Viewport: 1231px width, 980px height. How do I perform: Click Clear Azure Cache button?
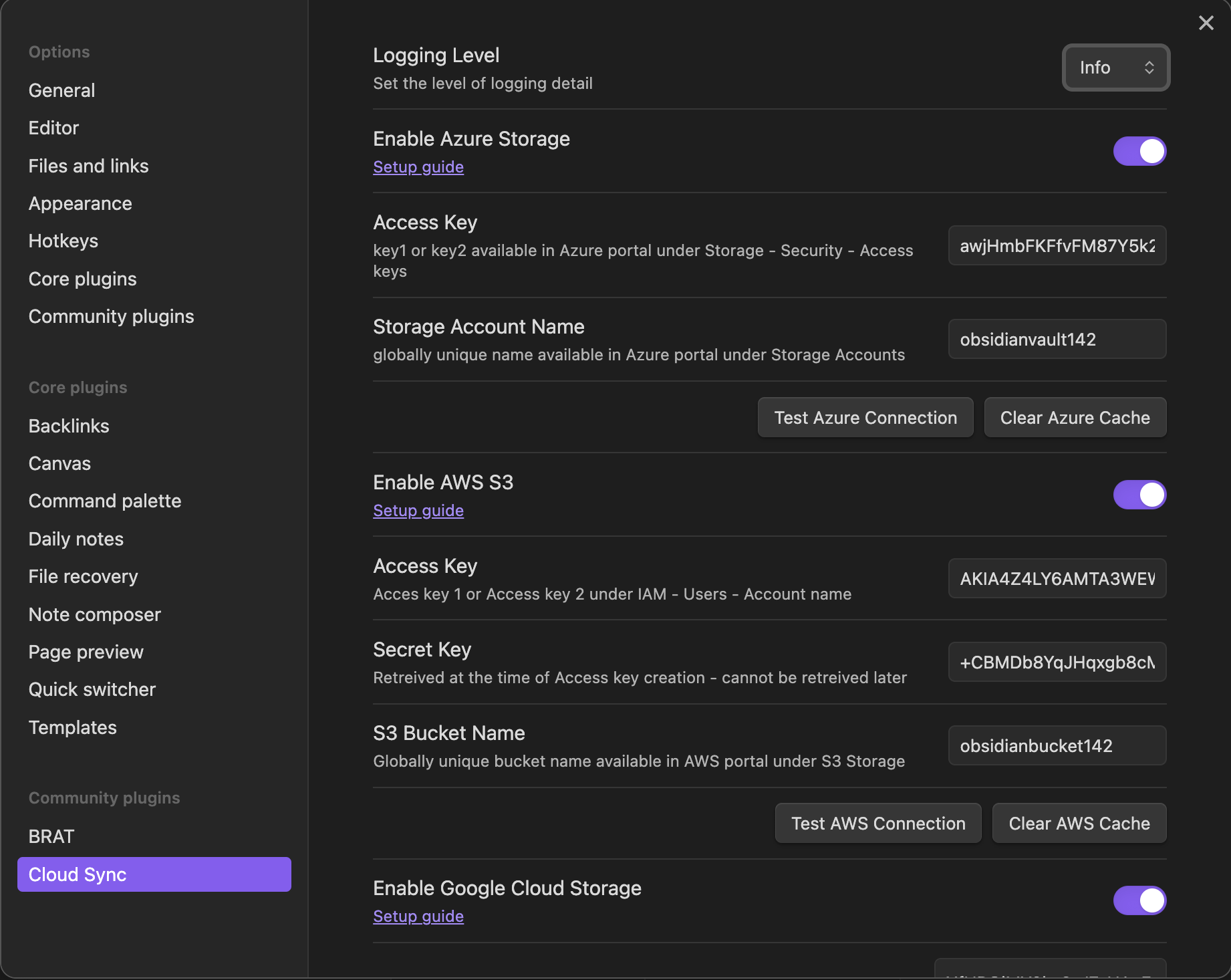tap(1075, 418)
